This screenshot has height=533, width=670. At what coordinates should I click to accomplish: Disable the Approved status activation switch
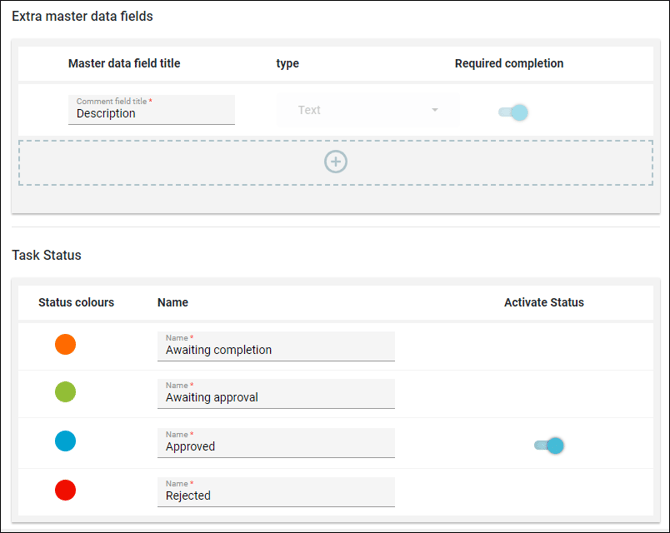coord(550,446)
